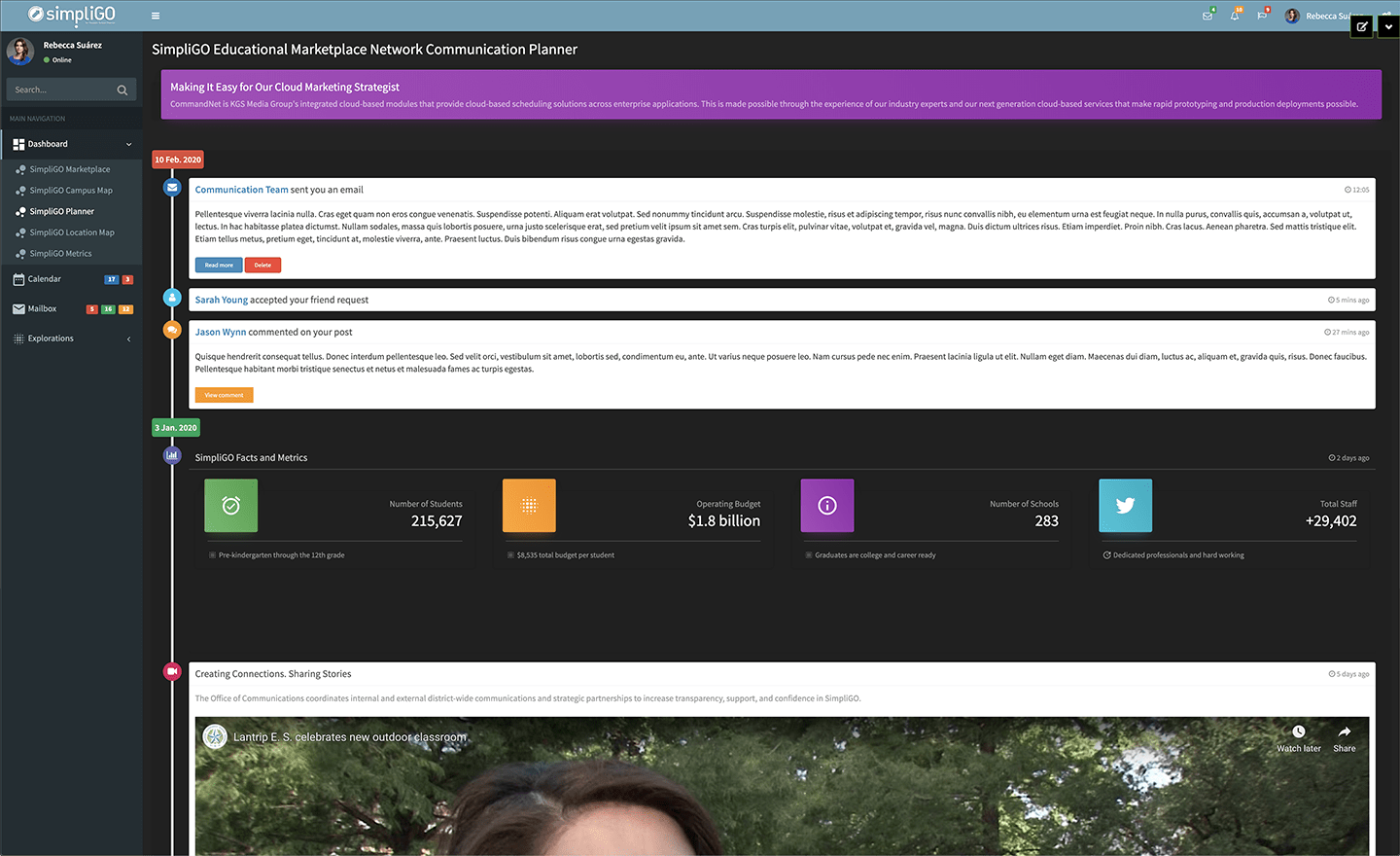Click the black edit pencil icon
1400x856 pixels.
click(1362, 26)
